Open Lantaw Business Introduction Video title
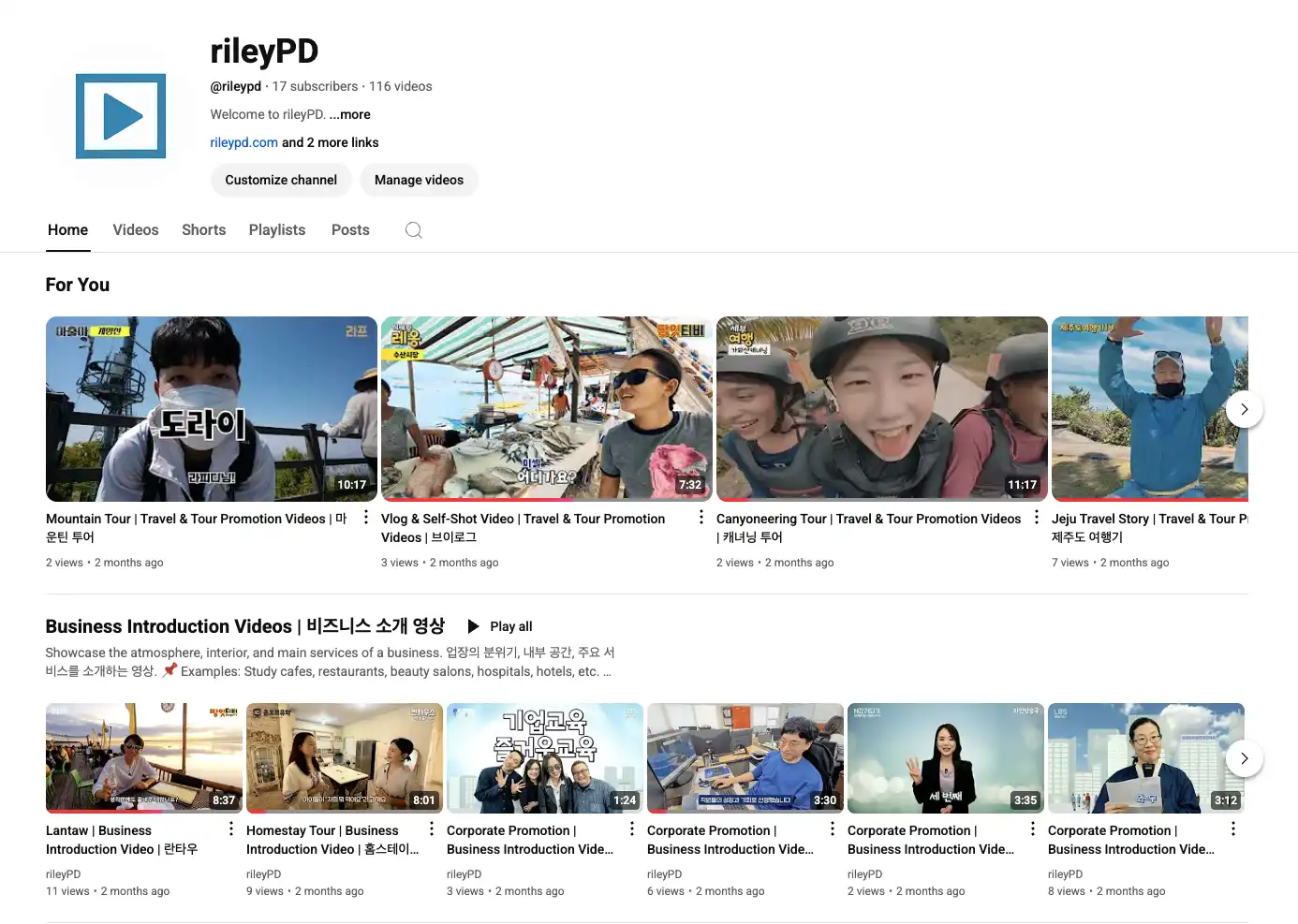Screen dimensions: 1298x924 pyautogui.click(x=122, y=840)
